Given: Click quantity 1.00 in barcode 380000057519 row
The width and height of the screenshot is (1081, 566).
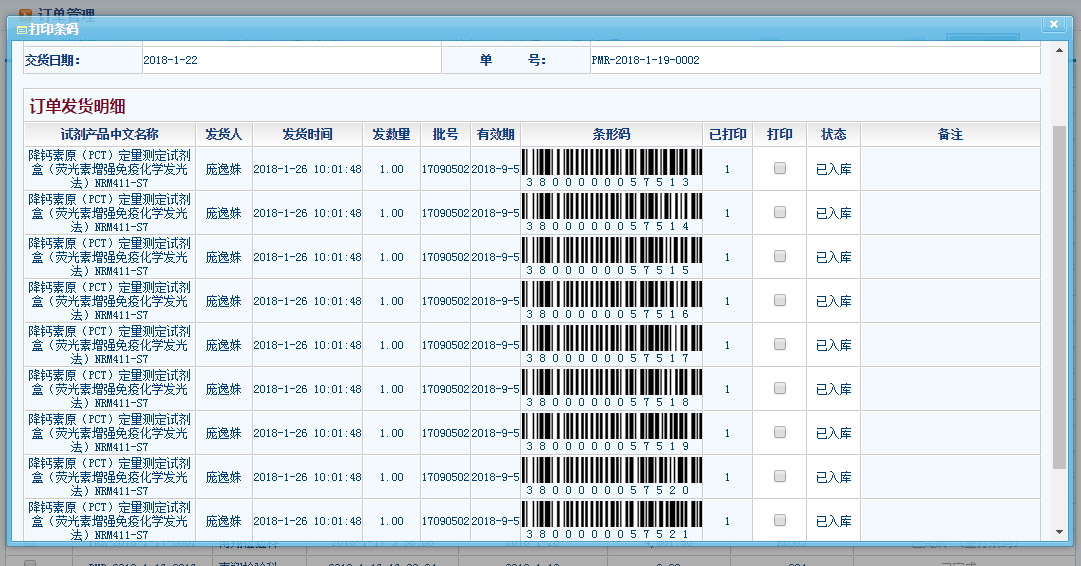Looking at the screenshot, I should coord(392,433).
